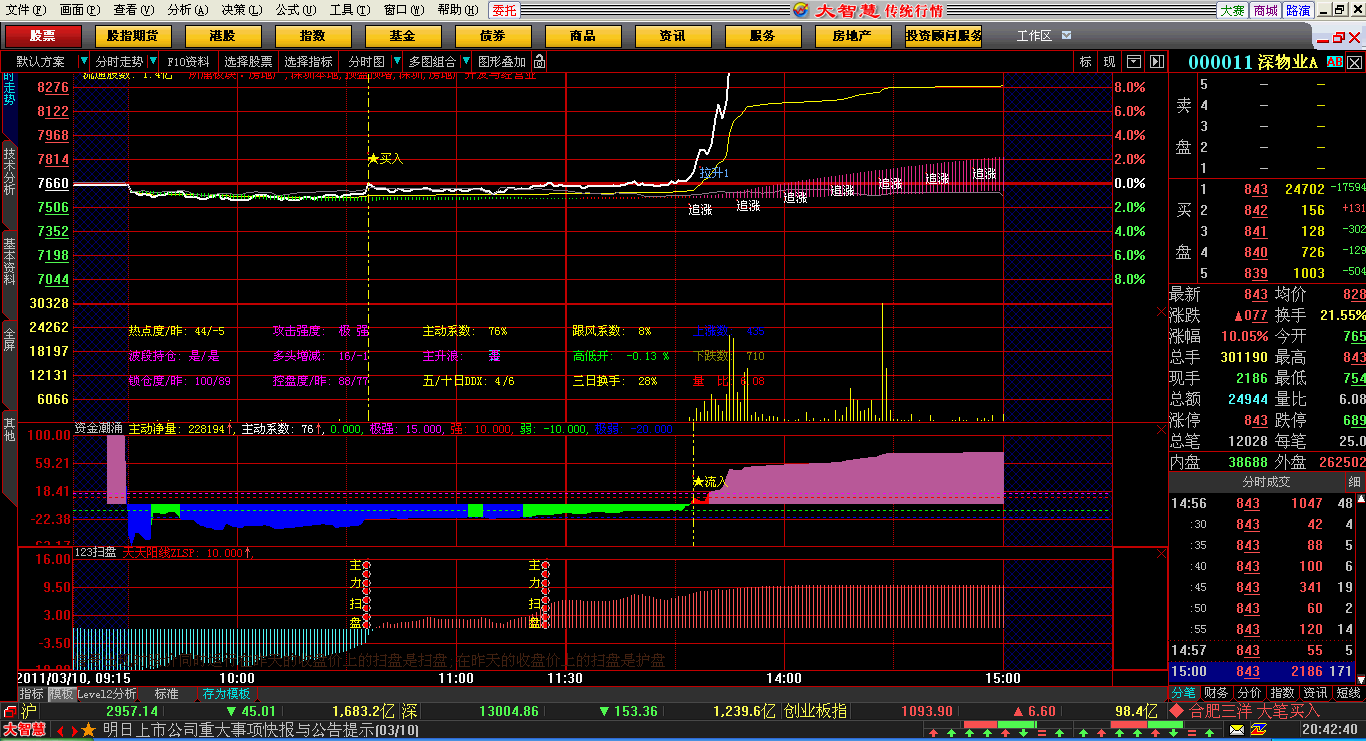Select the 港股 category button
Image resolution: width=1366 pixels, height=741 pixels.
(x=223, y=36)
